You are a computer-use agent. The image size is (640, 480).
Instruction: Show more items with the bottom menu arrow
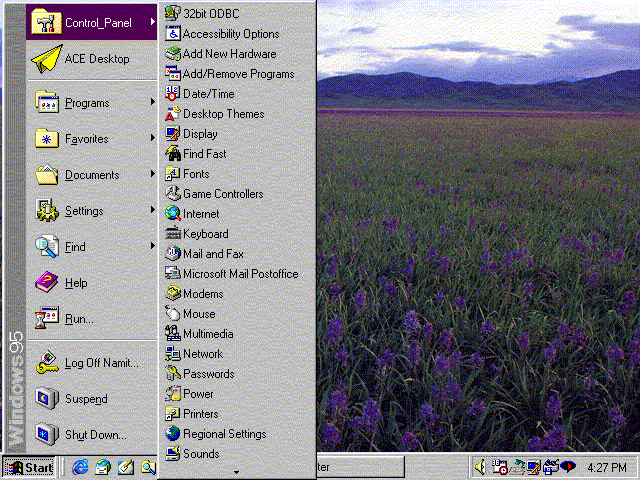237,472
